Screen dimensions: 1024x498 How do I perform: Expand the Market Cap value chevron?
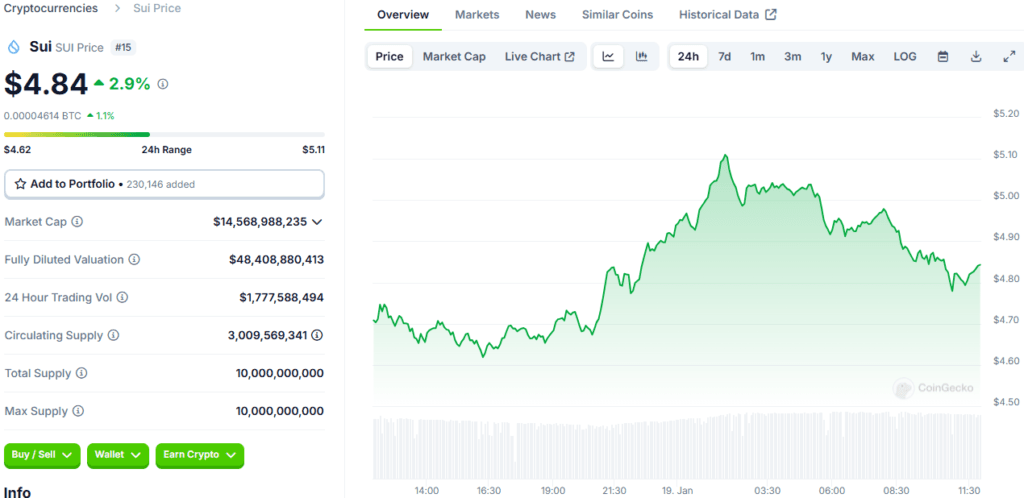(317, 222)
